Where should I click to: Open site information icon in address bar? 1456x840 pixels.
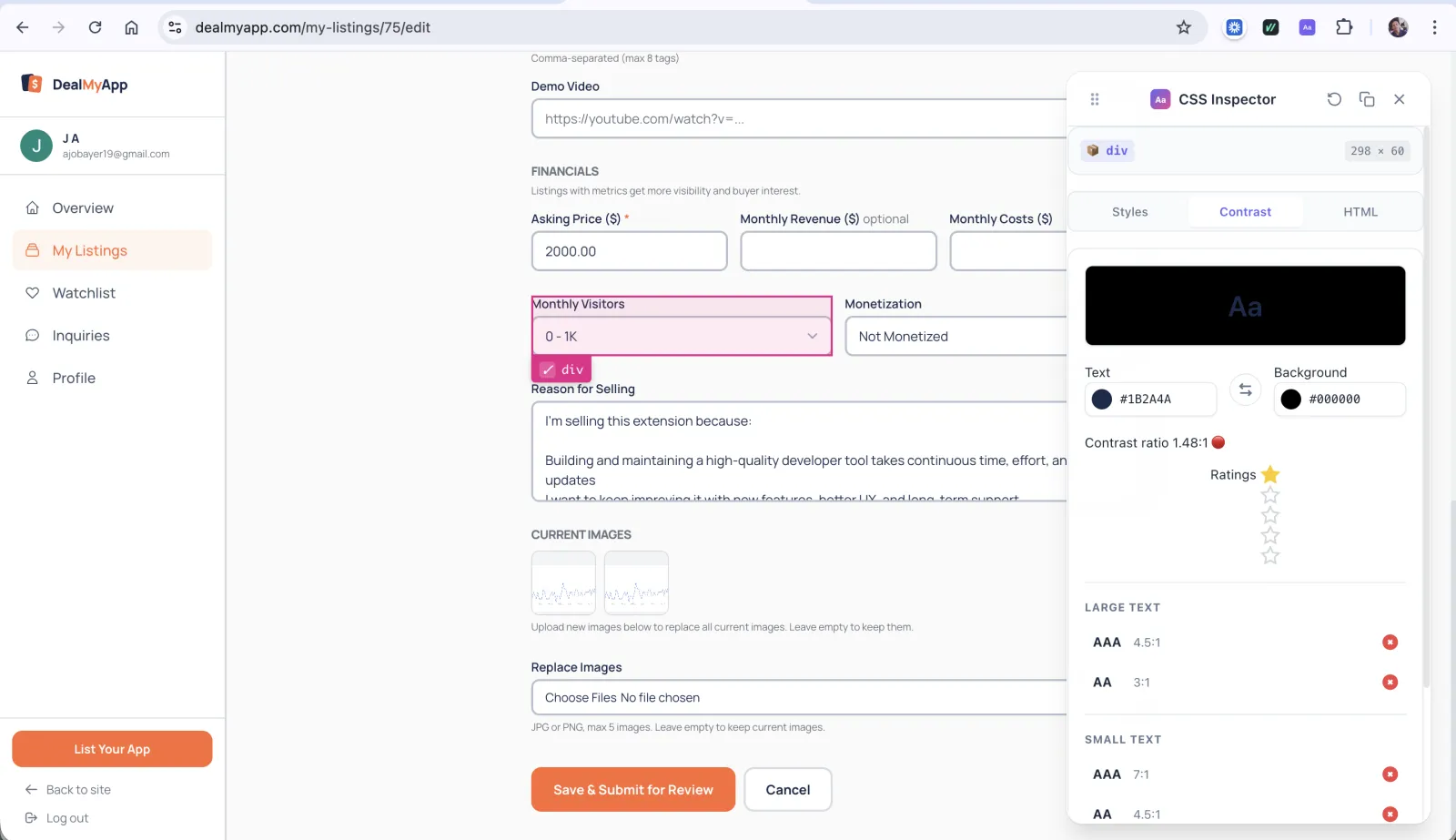click(176, 27)
